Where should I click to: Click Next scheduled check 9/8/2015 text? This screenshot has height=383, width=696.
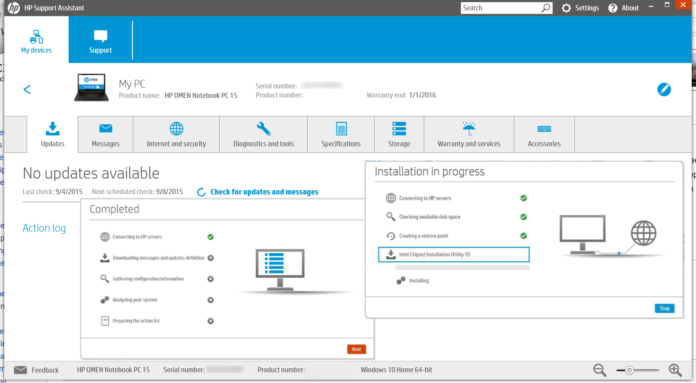tap(137, 192)
